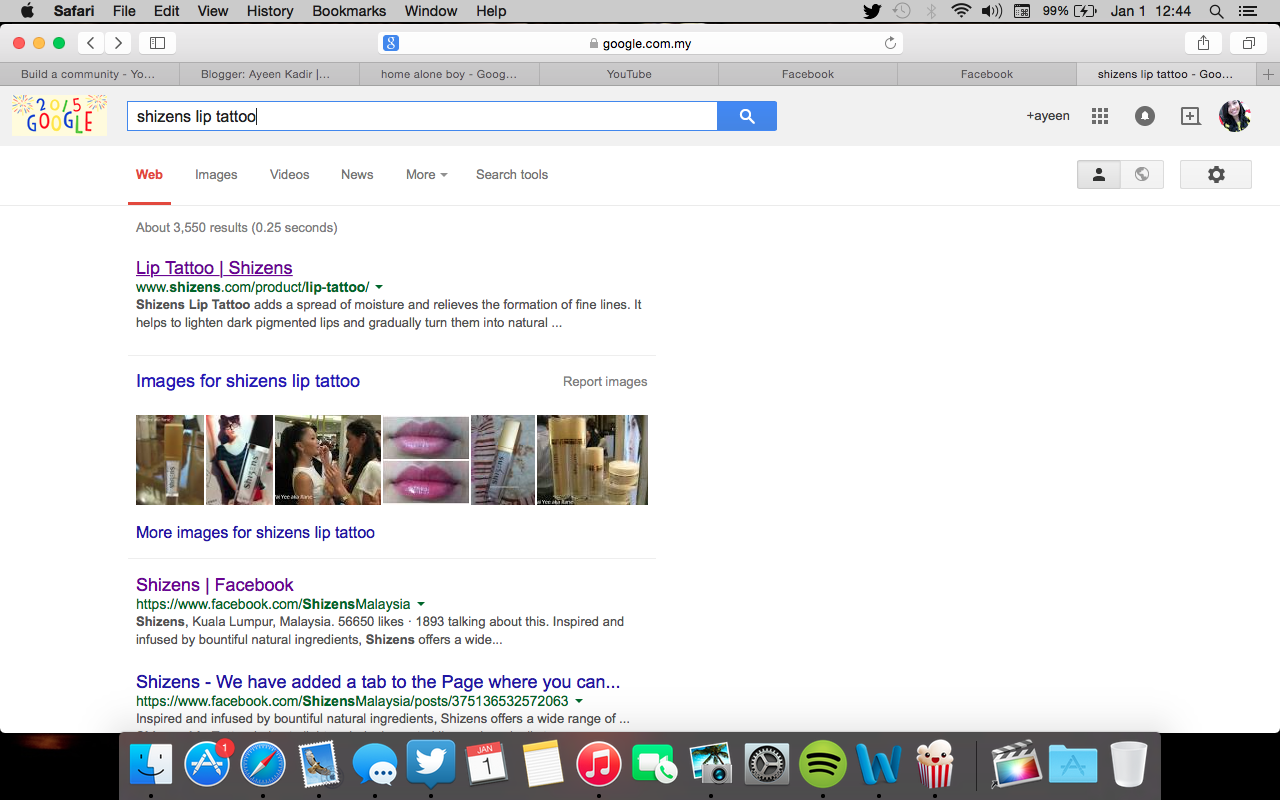Open Spotlight search in the menu bar
The width and height of the screenshot is (1280, 800).
(x=1216, y=11)
